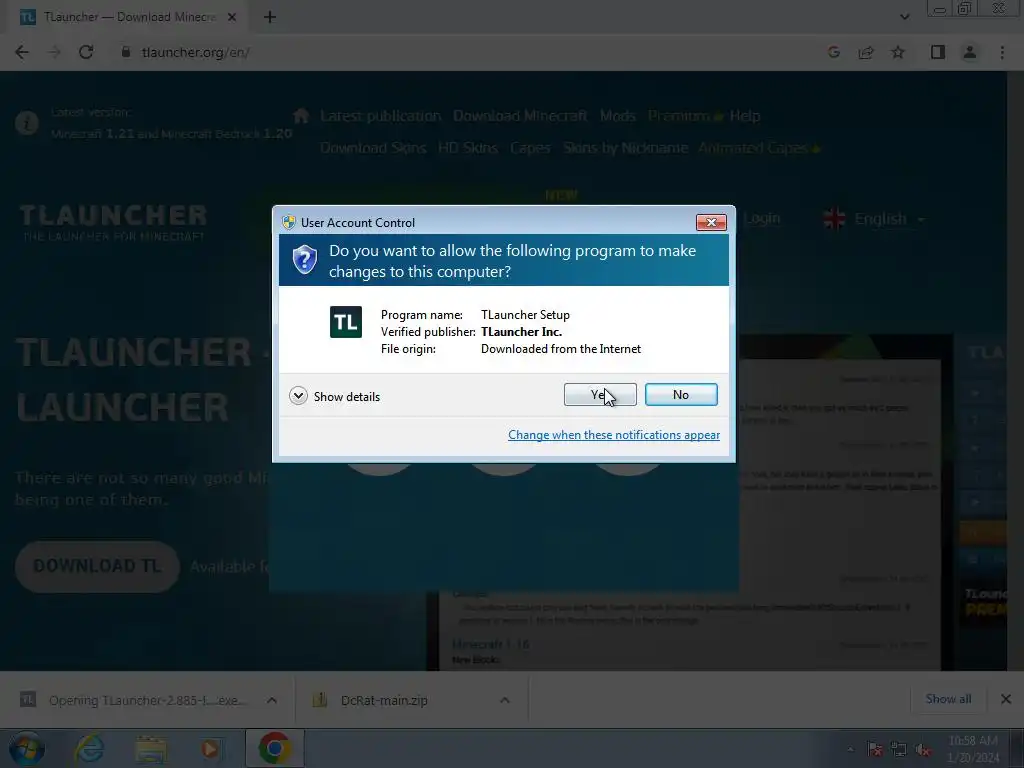The image size is (1024, 768).
Task: Close the Chrome downloads bar
Action: pos(1006,699)
